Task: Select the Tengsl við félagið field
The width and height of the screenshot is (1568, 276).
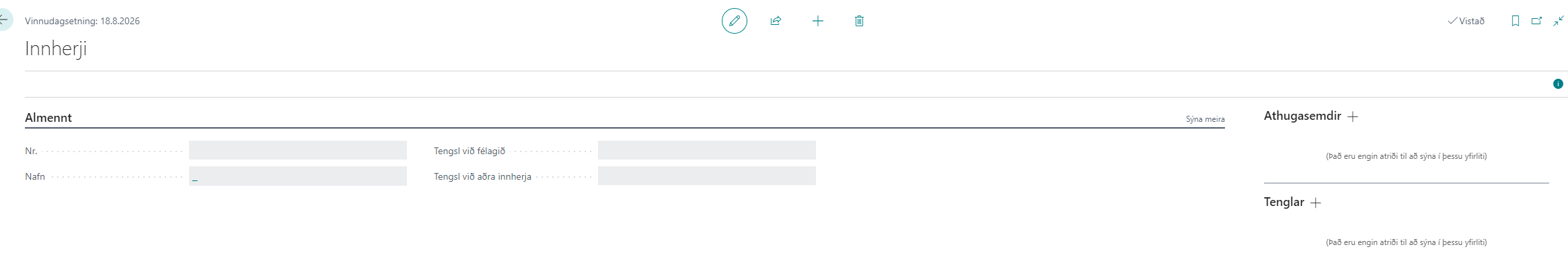Action: pyautogui.click(x=706, y=150)
